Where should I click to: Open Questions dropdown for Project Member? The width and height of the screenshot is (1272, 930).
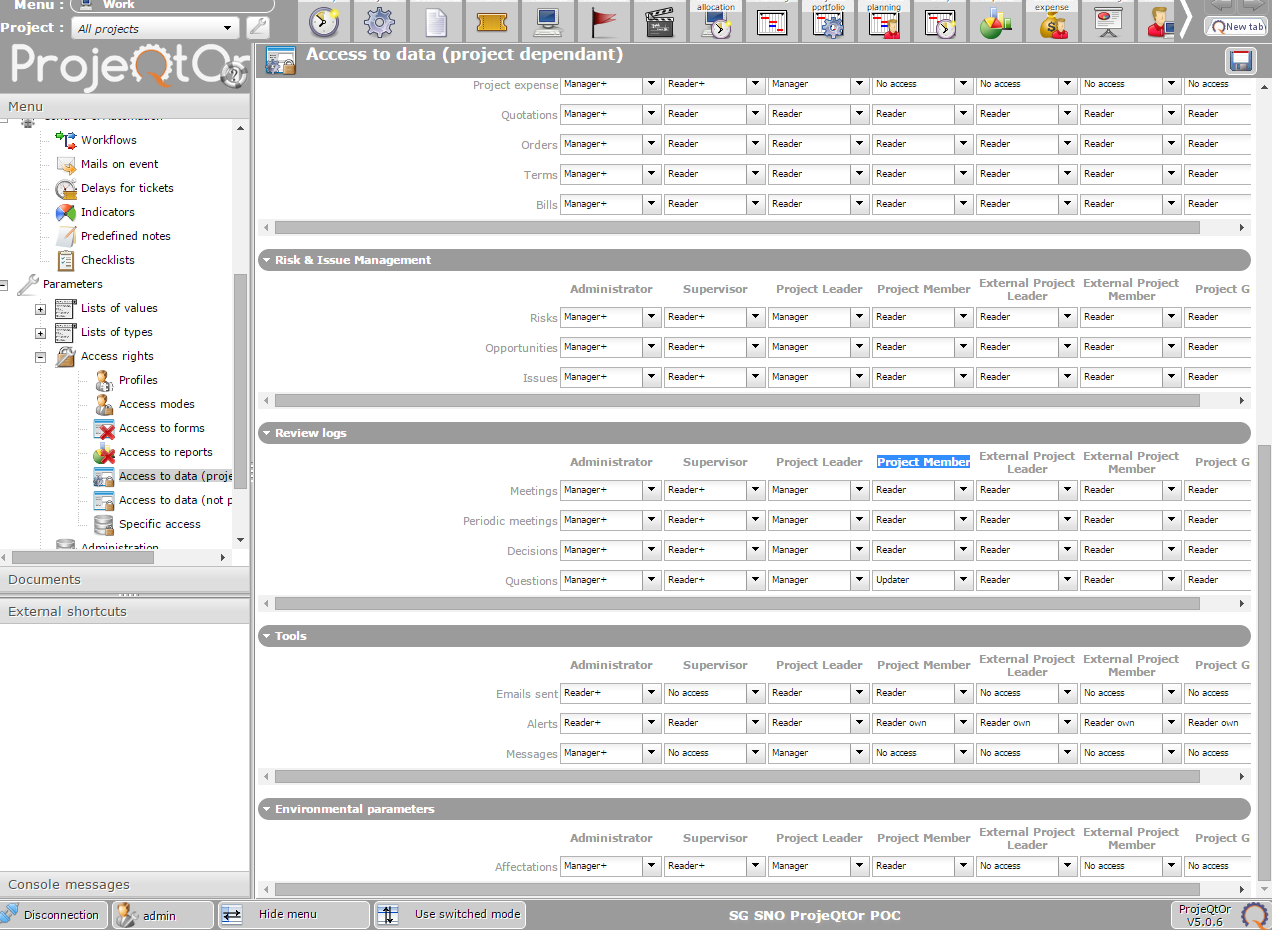coord(963,580)
